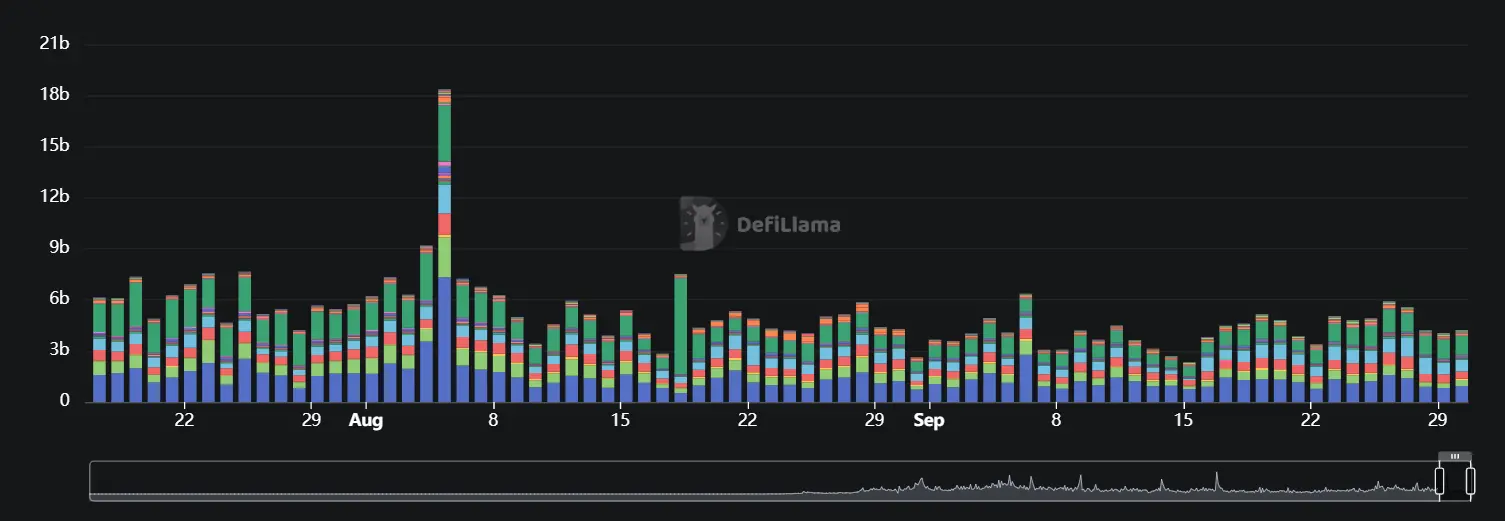Image resolution: width=1505 pixels, height=521 pixels.
Task: Click the Sep label on the x-axis
Action: 929,421
